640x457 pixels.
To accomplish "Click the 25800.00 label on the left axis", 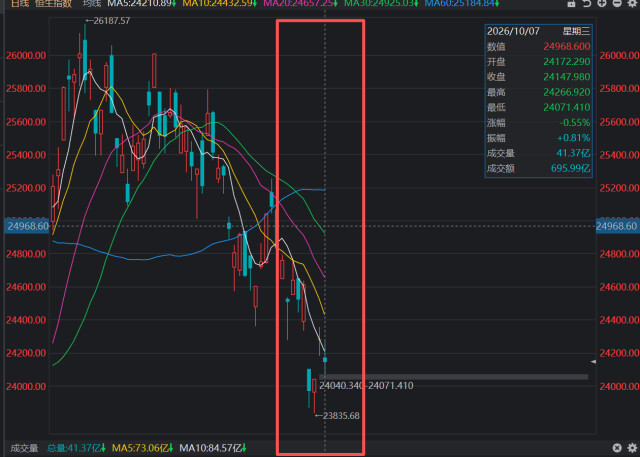I will 26,89.
